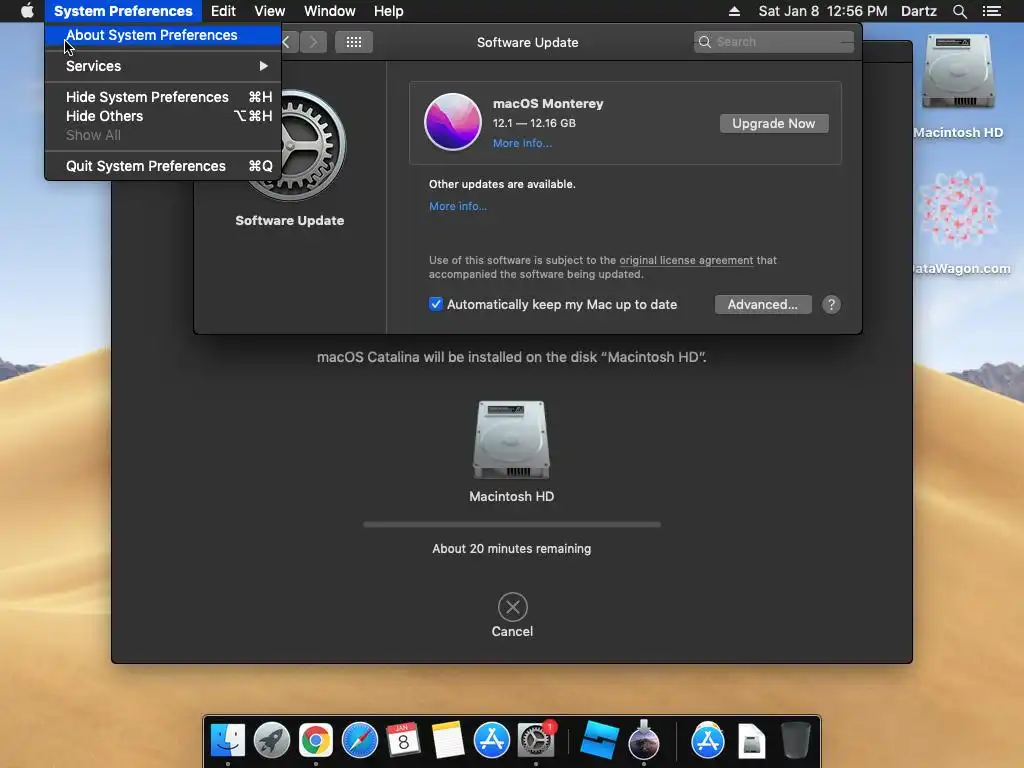Open the Help menu
This screenshot has height=768, width=1024.
click(x=389, y=11)
